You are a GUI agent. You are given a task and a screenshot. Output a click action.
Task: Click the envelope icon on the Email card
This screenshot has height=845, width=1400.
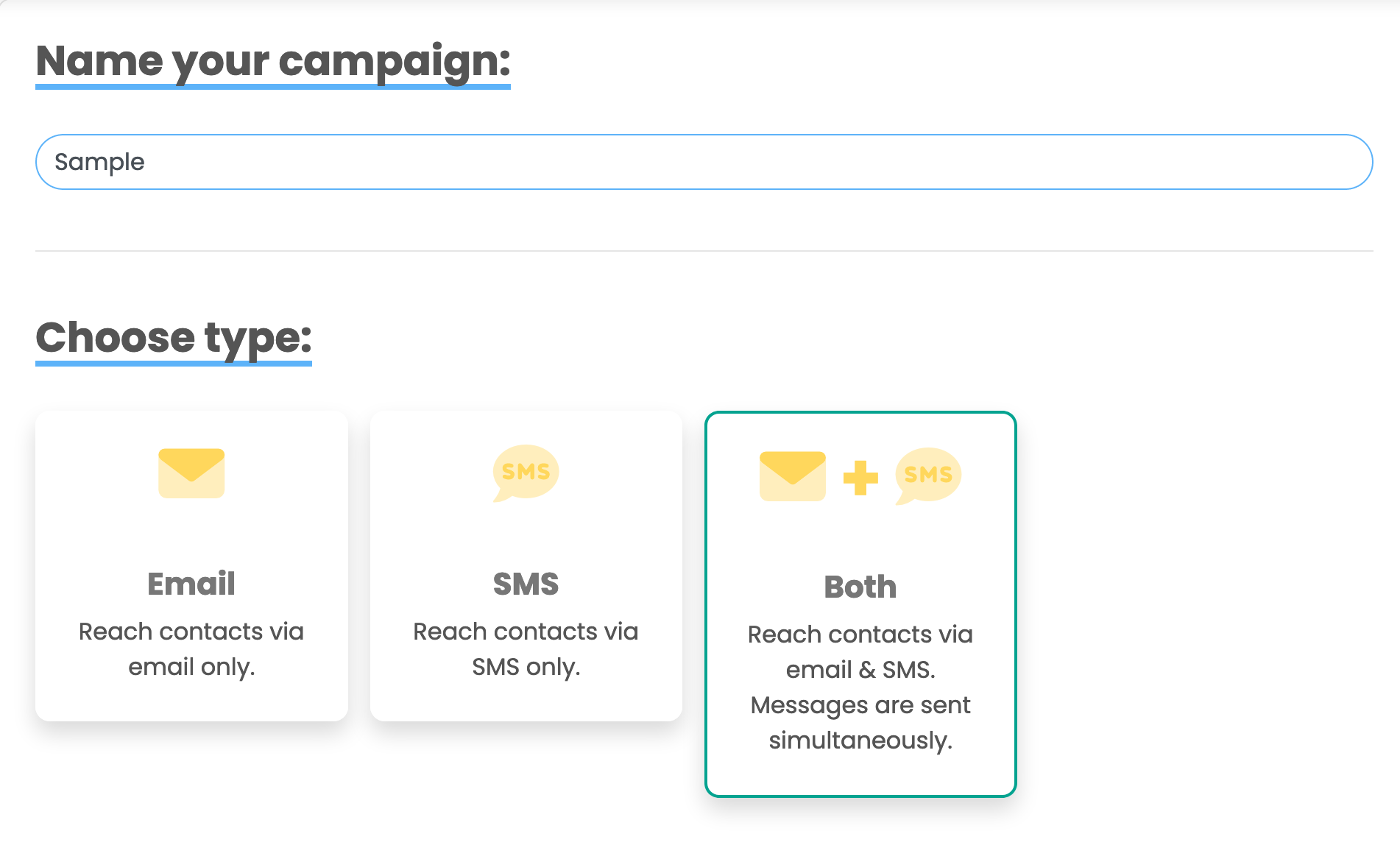click(x=191, y=473)
